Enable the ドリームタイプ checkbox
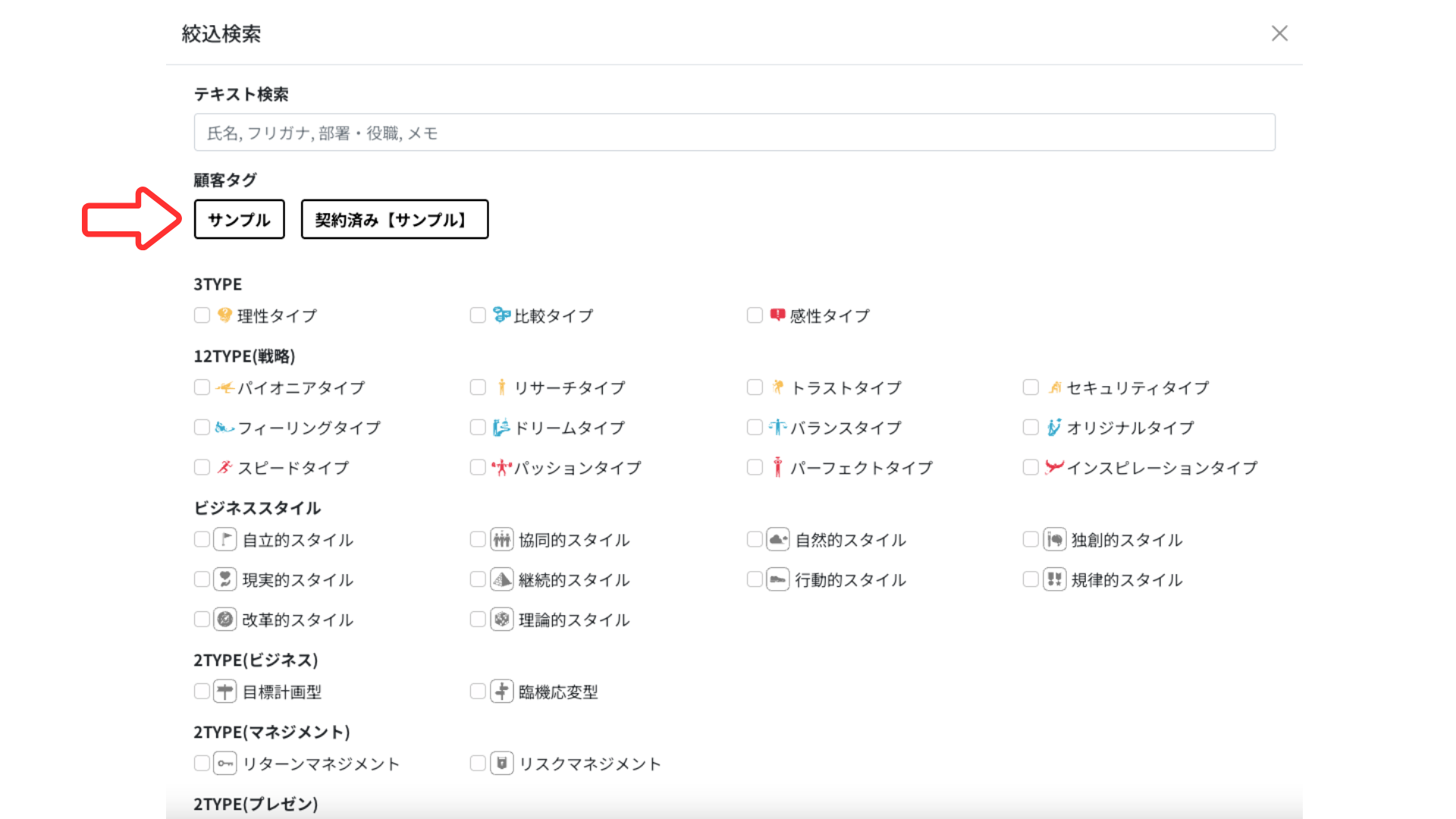The width and height of the screenshot is (1456, 819). [x=478, y=428]
